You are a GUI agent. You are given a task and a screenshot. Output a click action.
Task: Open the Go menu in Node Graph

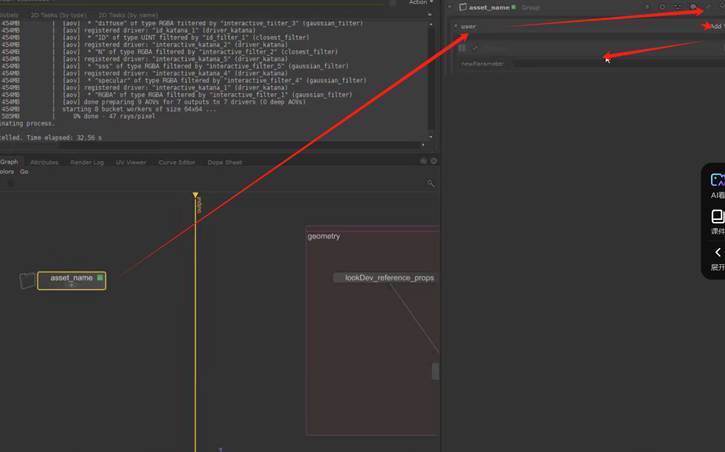pos(24,171)
